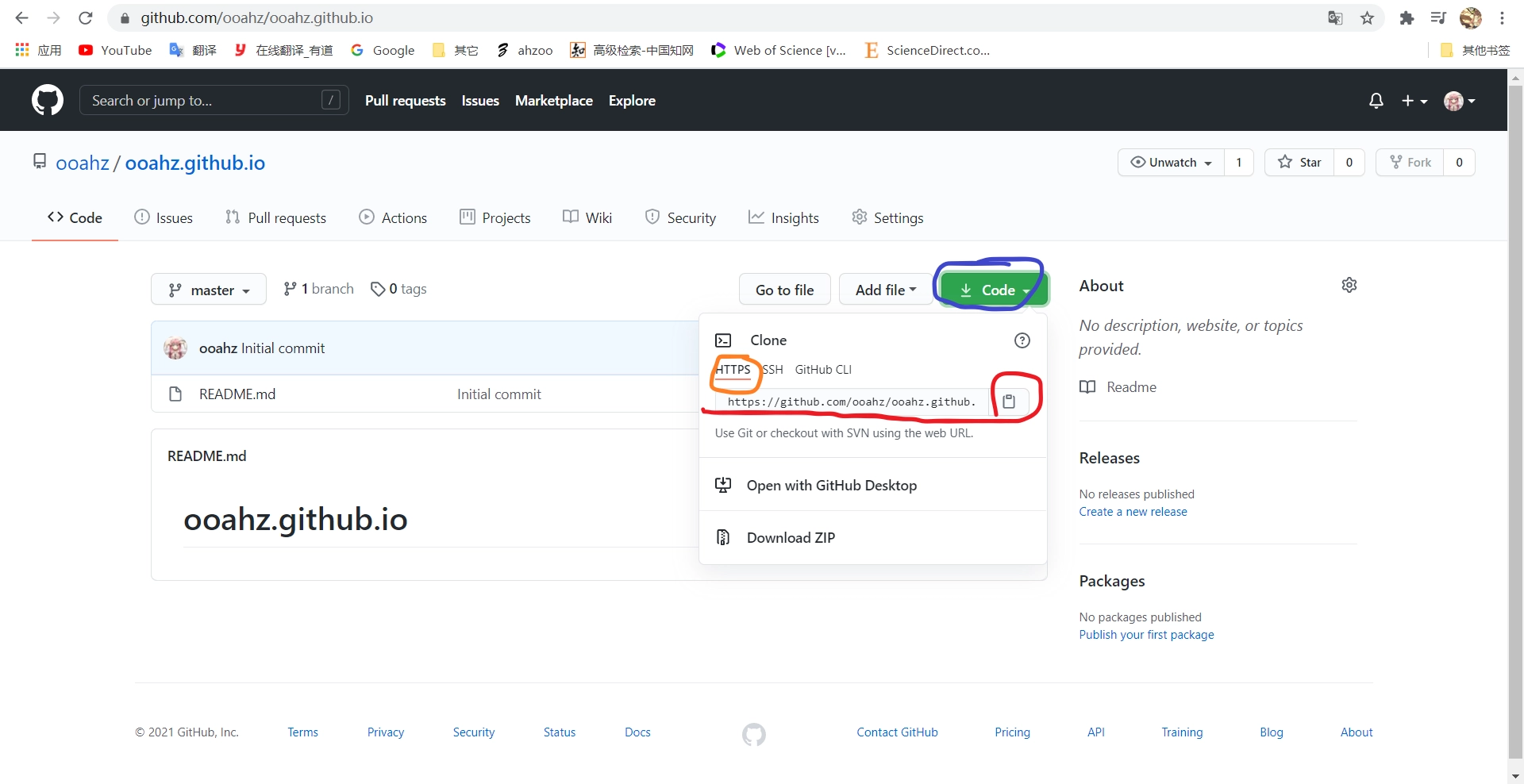The width and height of the screenshot is (1524, 784).
Task: Open the Google bookmark
Action: 383,50
